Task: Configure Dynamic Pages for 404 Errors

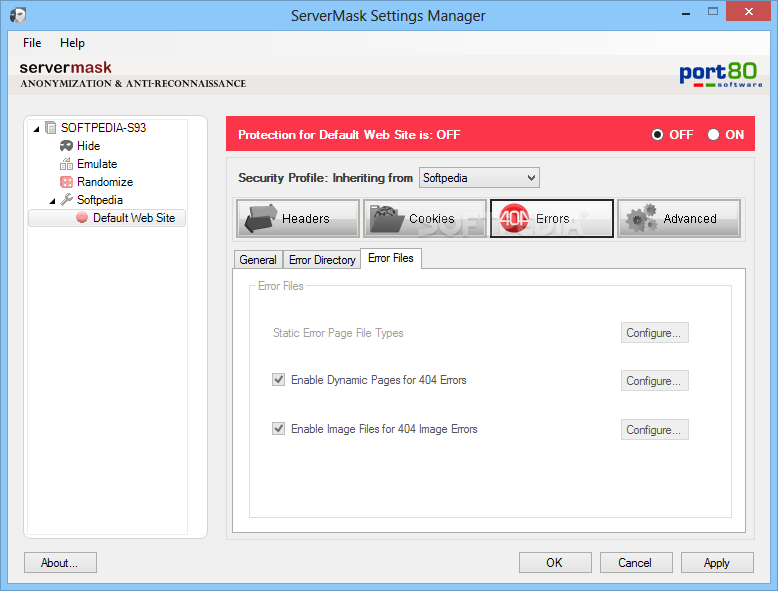Action: (654, 381)
